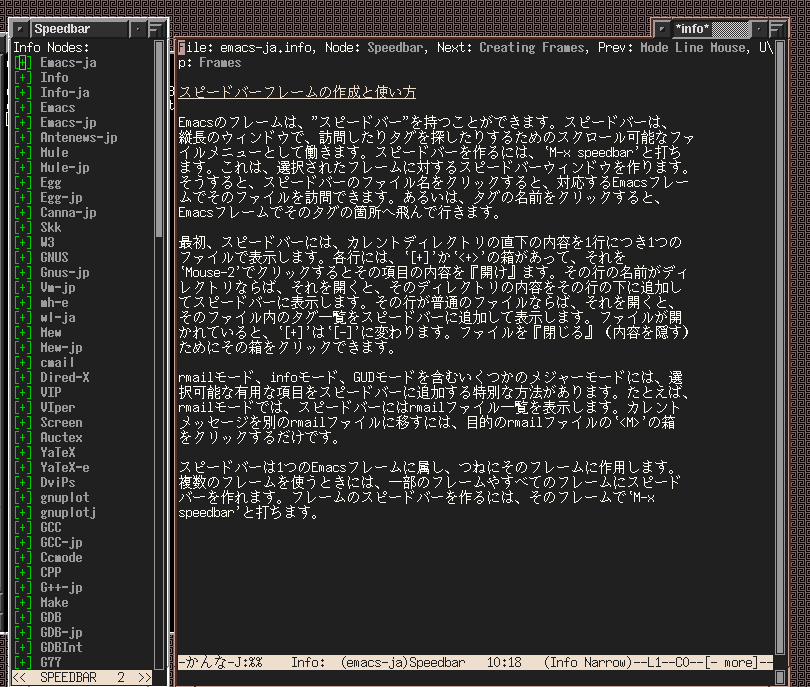The image size is (810, 687).
Task: Expand the YaTeX-e node
Action: (x=23, y=467)
